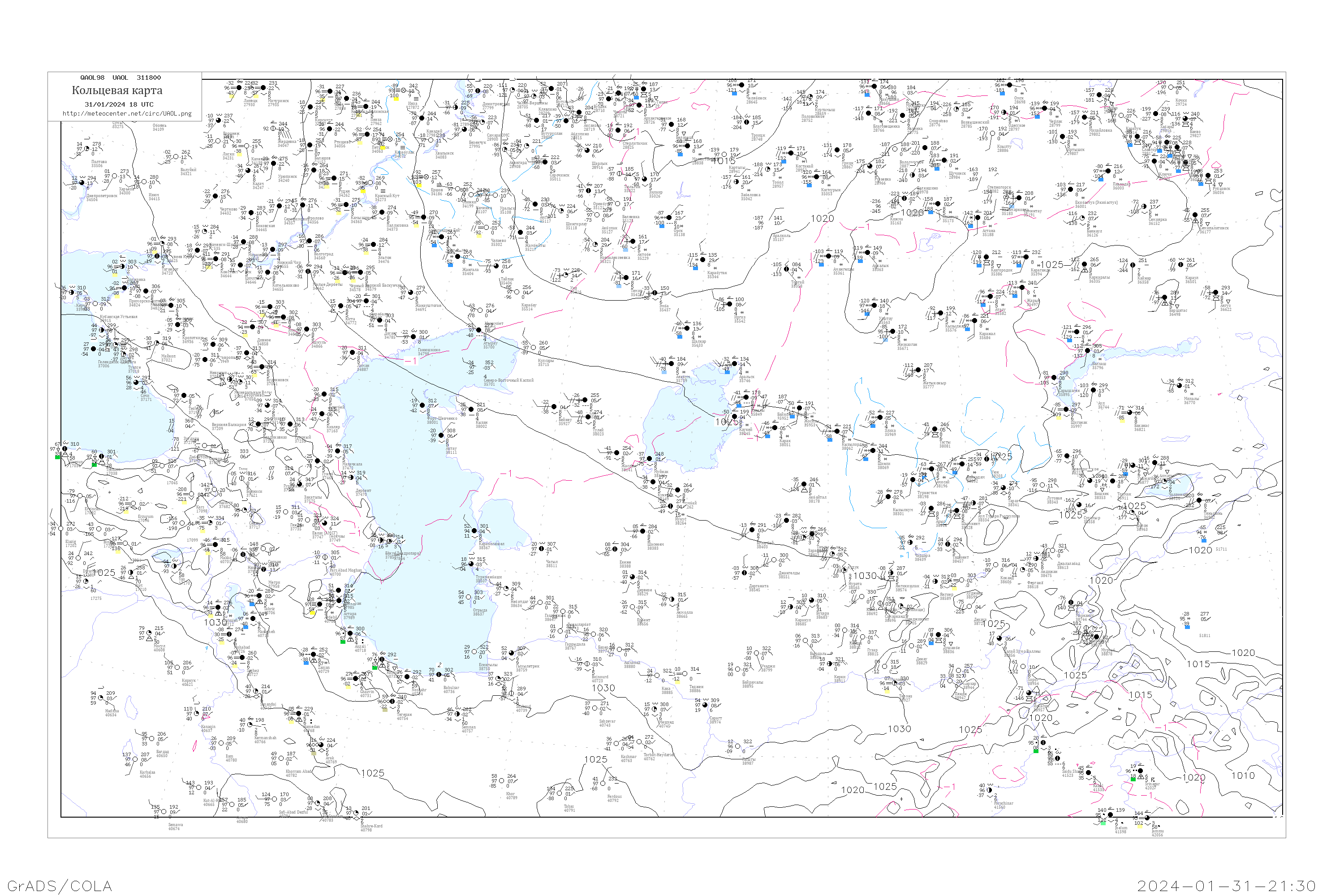
Task: Click the 31/01/2024 18 UTC date label
Action: tap(119, 104)
